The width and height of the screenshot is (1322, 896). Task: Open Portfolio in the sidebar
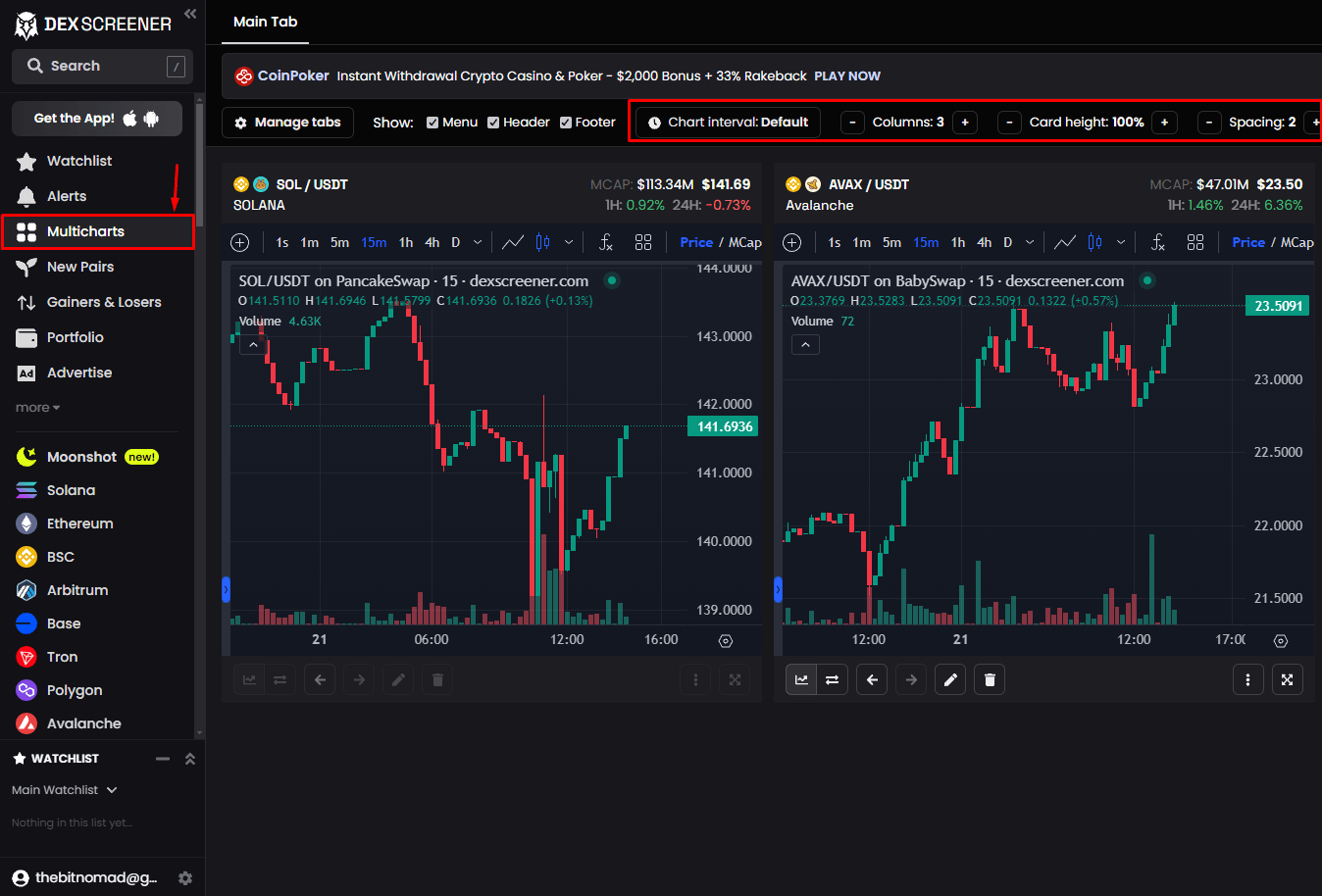(x=60, y=337)
